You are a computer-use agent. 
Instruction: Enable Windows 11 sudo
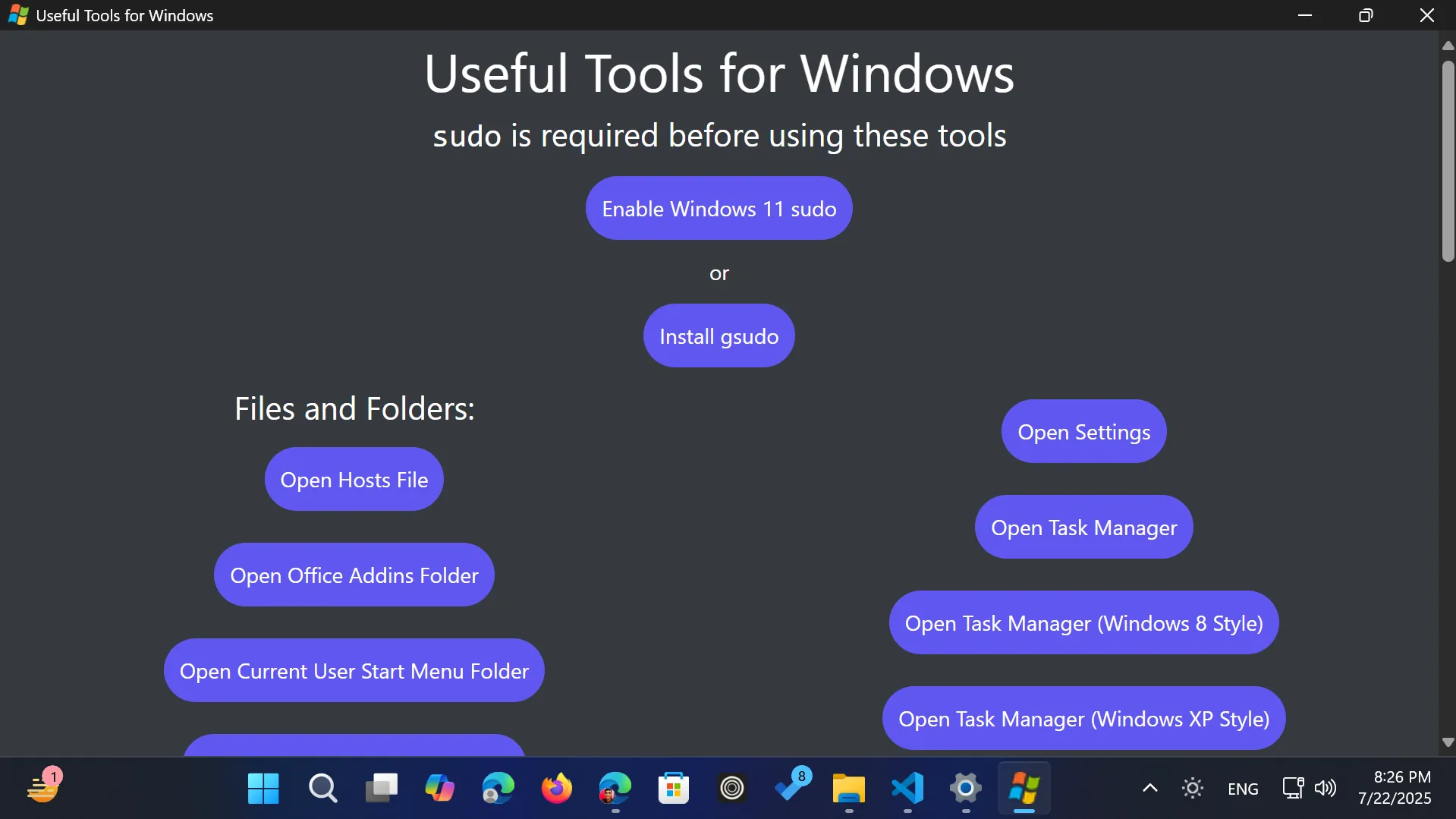pyautogui.click(x=719, y=208)
